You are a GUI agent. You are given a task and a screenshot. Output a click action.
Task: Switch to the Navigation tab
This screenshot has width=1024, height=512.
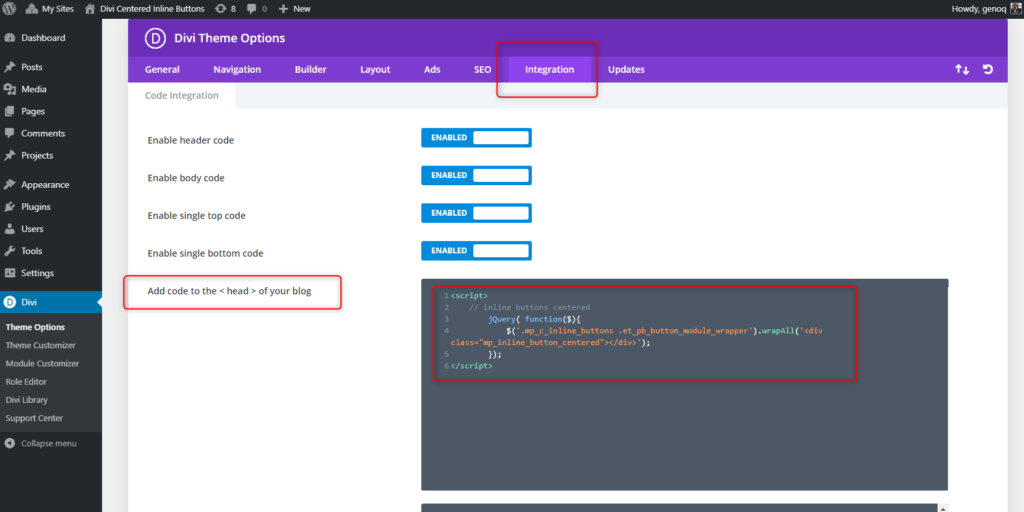click(237, 70)
